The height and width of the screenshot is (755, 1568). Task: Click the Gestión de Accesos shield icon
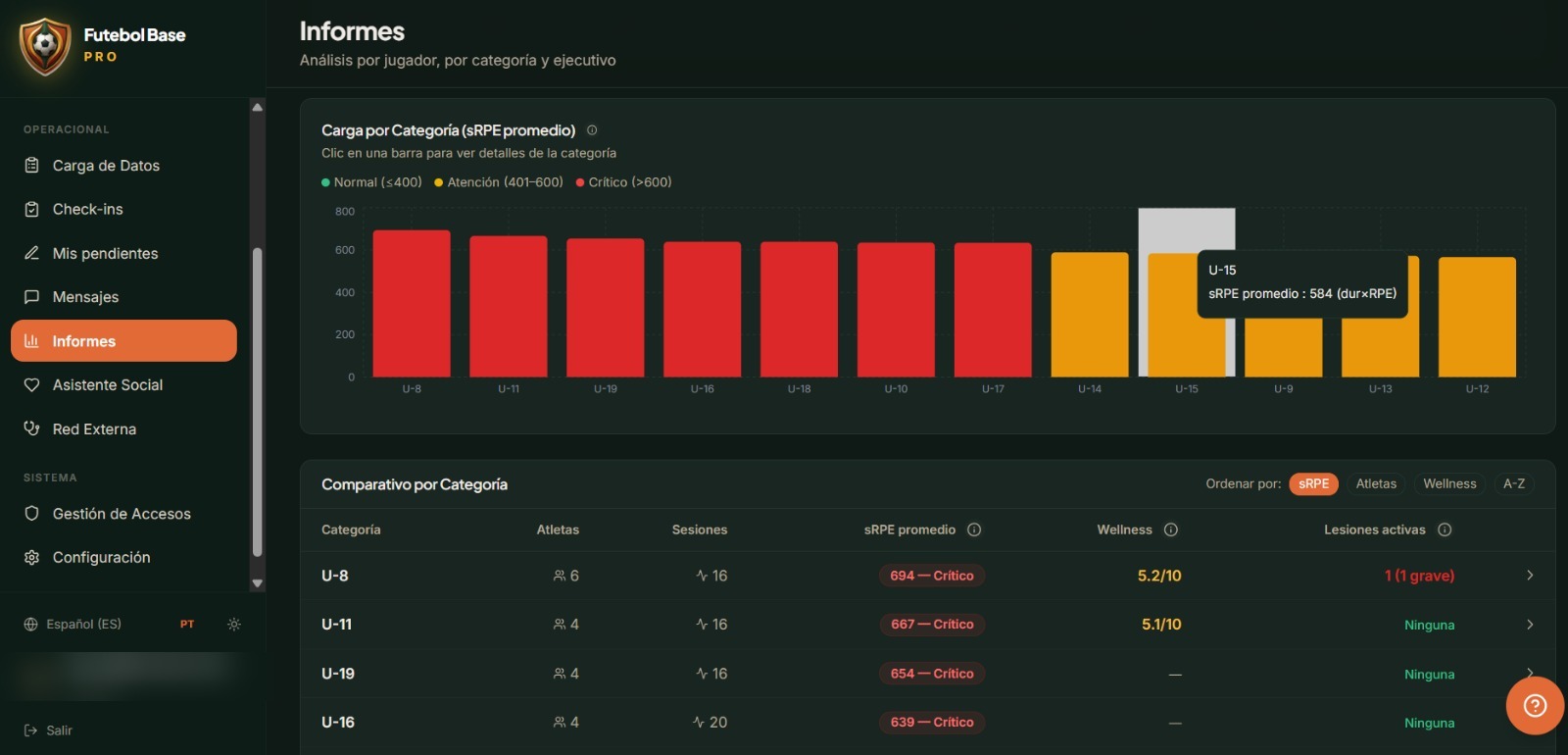(31, 514)
